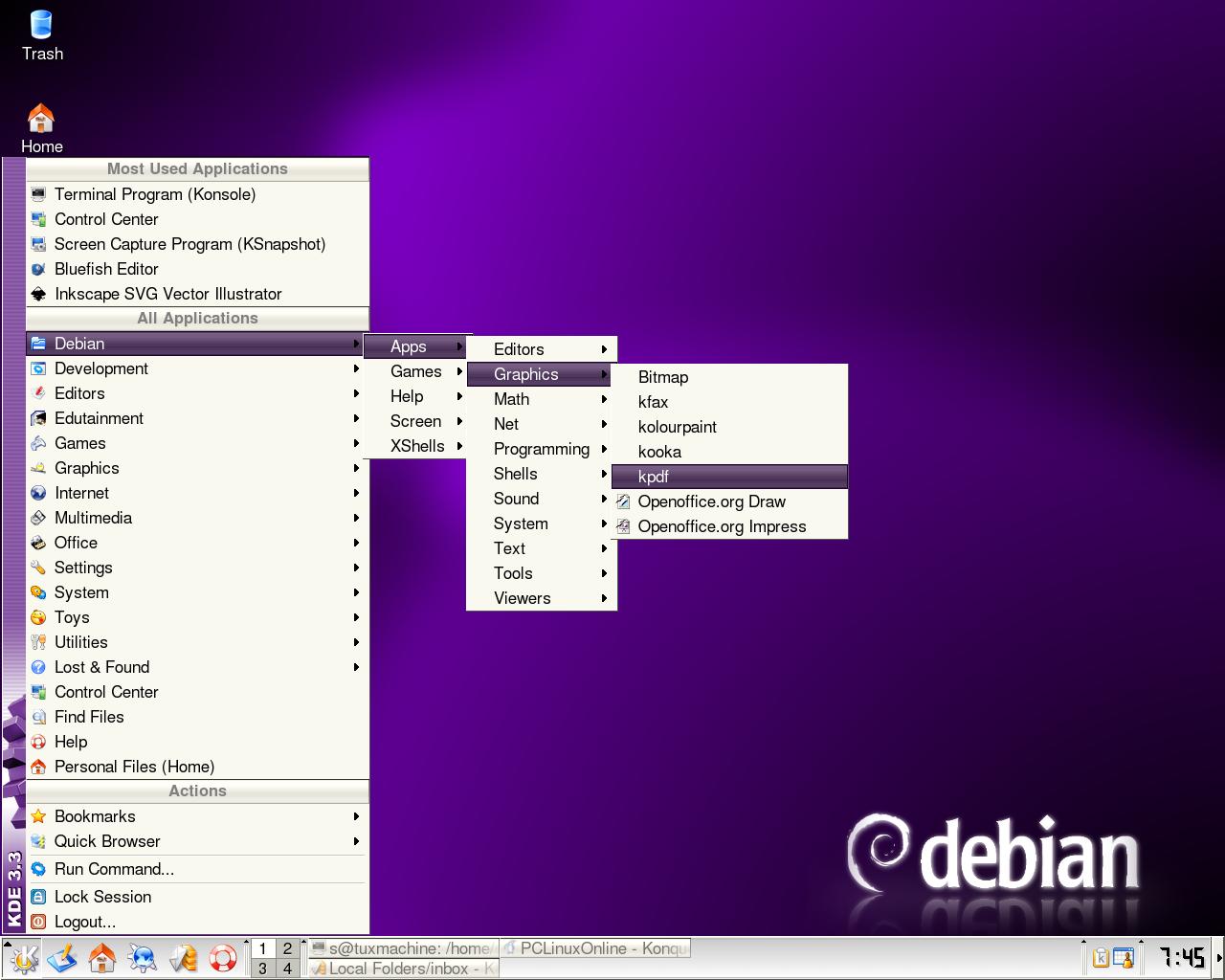
Task: Click Logout... at menu bottom
Action: (x=197, y=922)
